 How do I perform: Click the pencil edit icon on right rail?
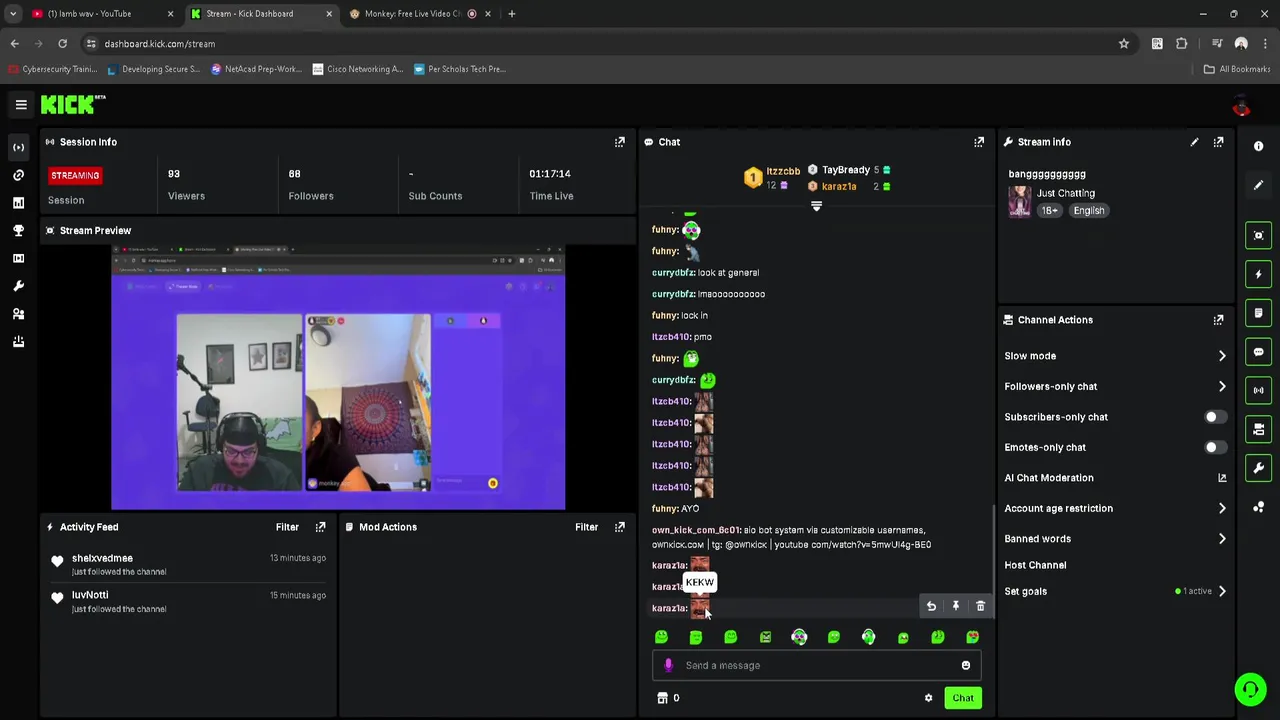[x=1258, y=185]
